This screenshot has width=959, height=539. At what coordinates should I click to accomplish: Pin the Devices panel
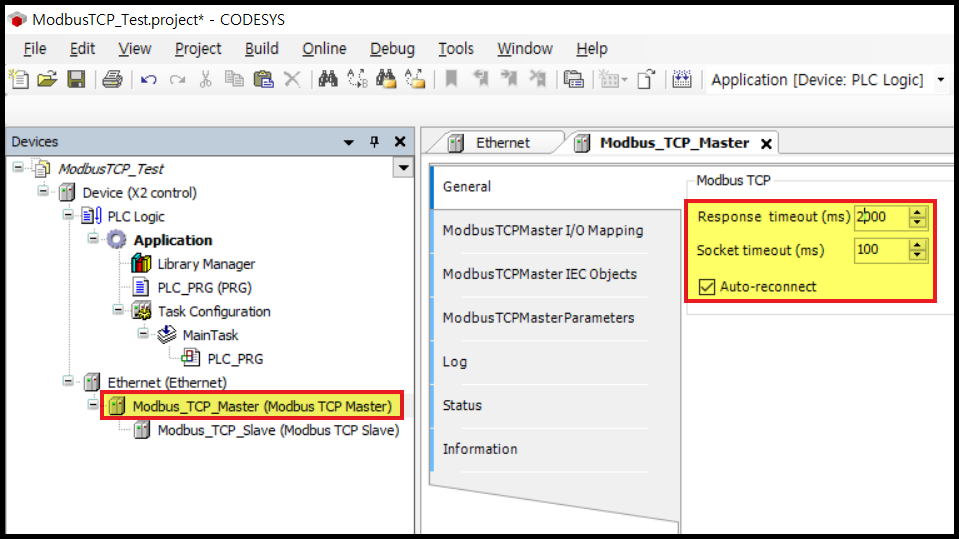tap(374, 142)
